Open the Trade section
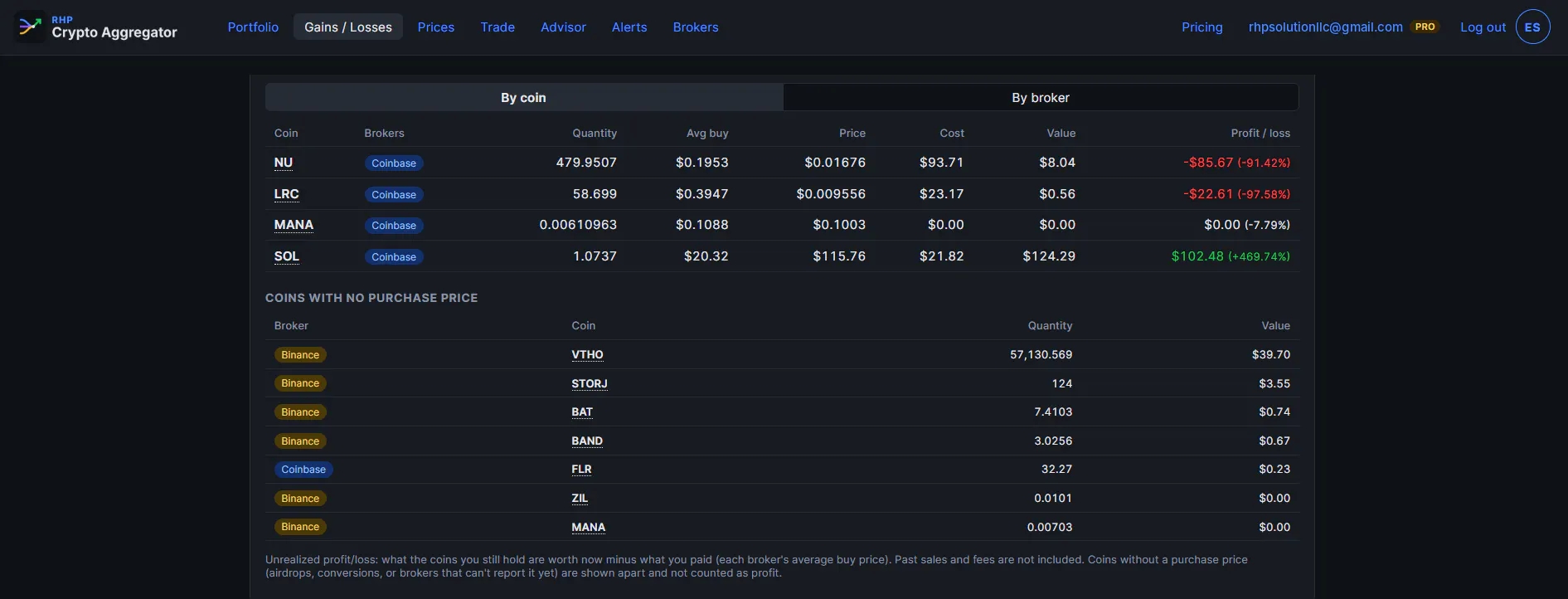1568x599 pixels. (498, 27)
